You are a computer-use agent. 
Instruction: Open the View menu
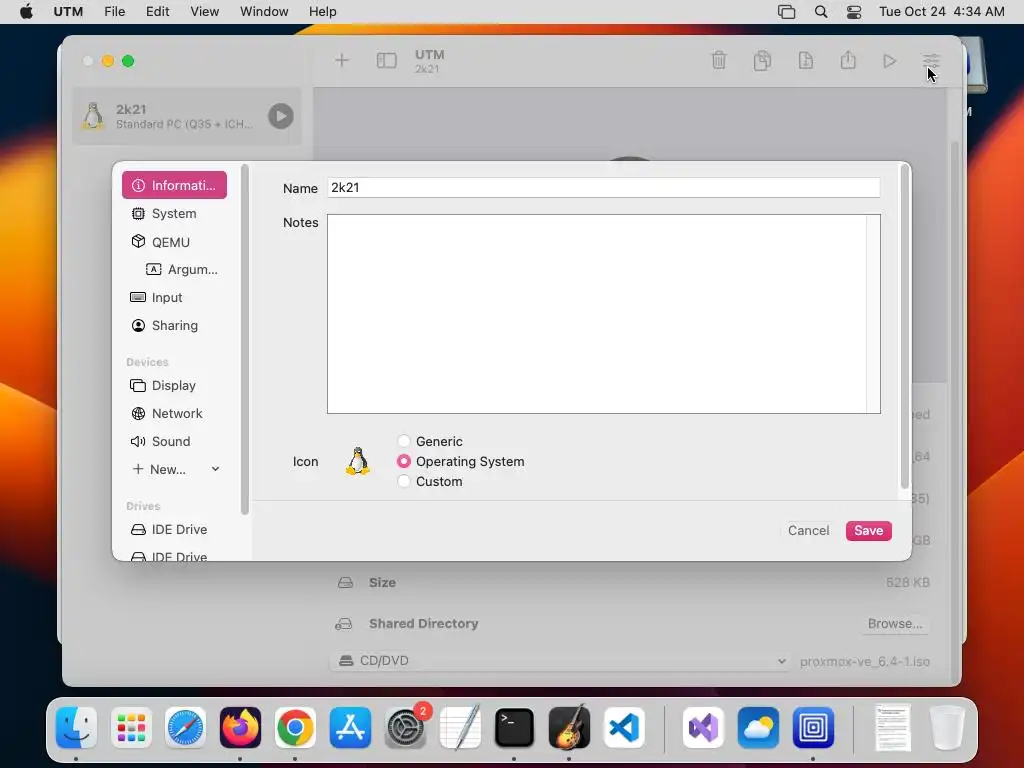tap(204, 12)
